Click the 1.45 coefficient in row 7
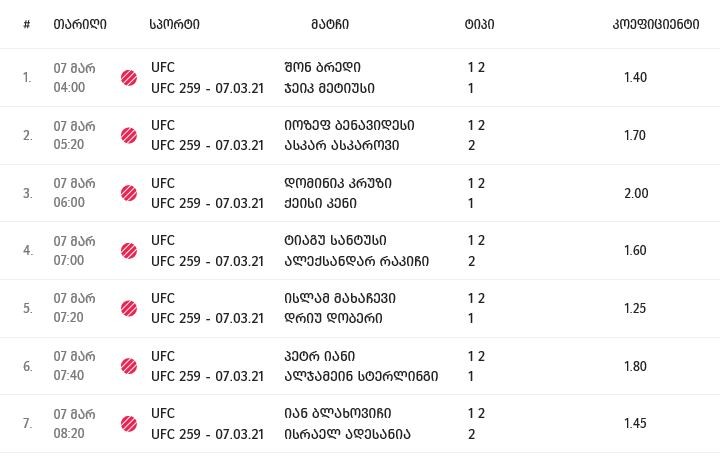Image resolution: width=720 pixels, height=460 pixels. 635,424
